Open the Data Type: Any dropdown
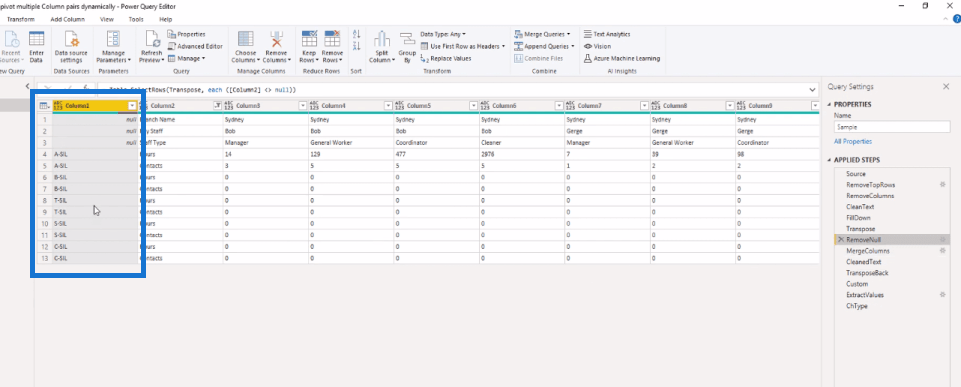This screenshot has height=387, width=961. pyautogui.click(x=443, y=34)
